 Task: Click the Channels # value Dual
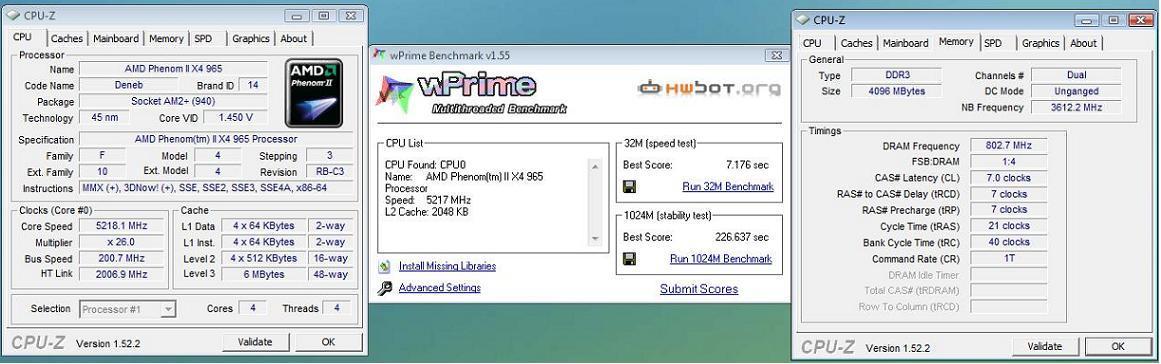[x=1076, y=75]
